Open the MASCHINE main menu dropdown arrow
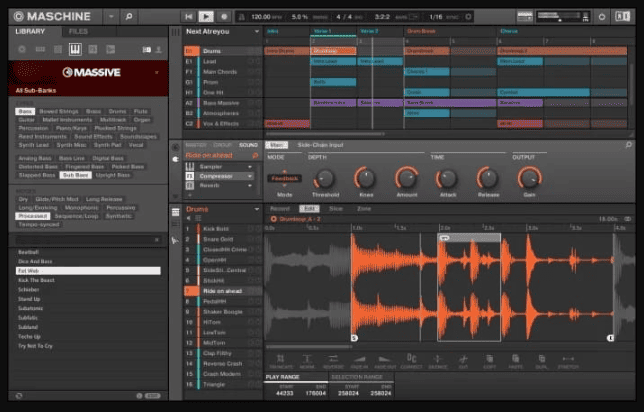Image resolution: width=644 pixels, height=412 pixels. click(111, 17)
